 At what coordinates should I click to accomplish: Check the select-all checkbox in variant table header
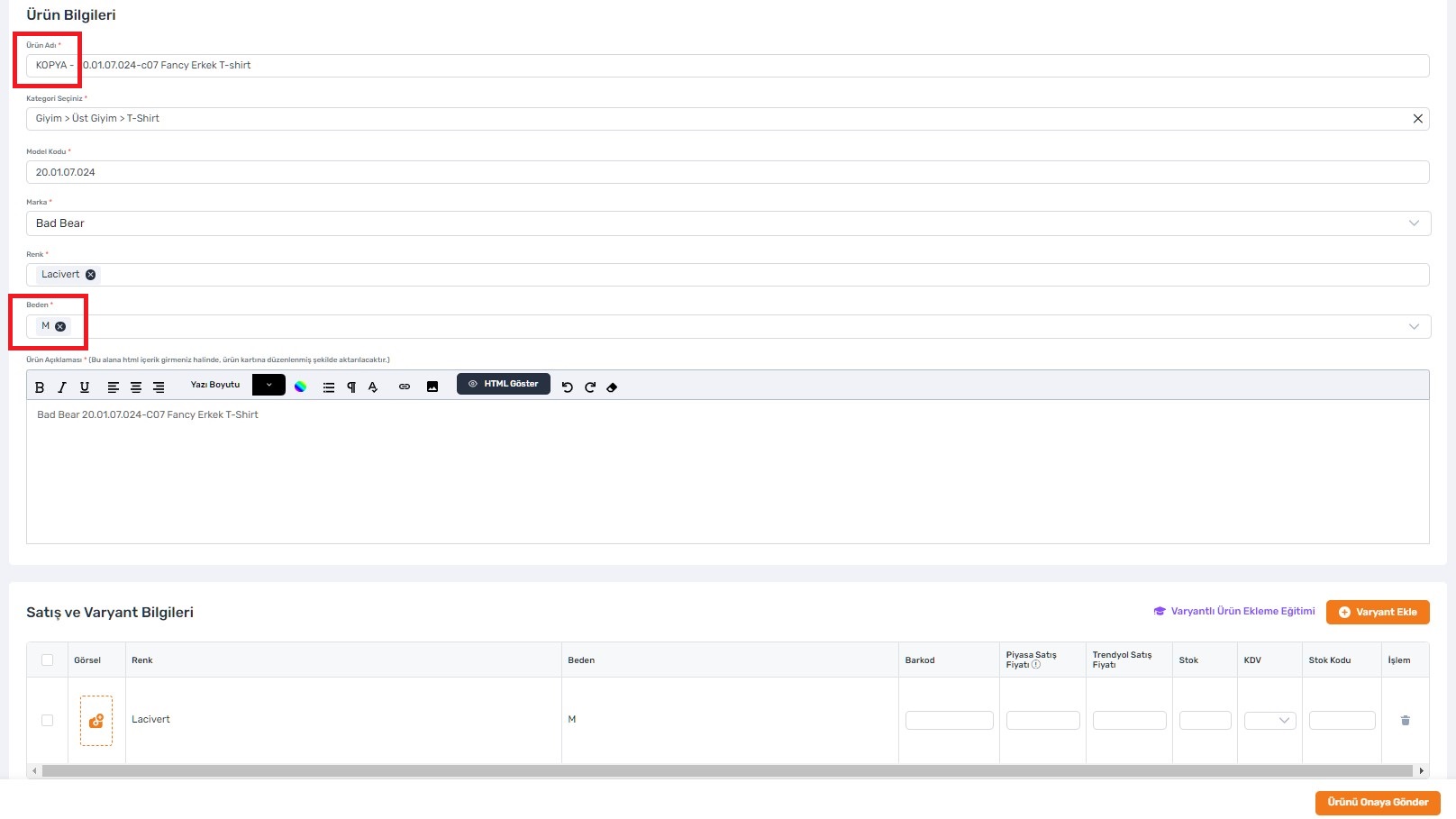pos(48,660)
